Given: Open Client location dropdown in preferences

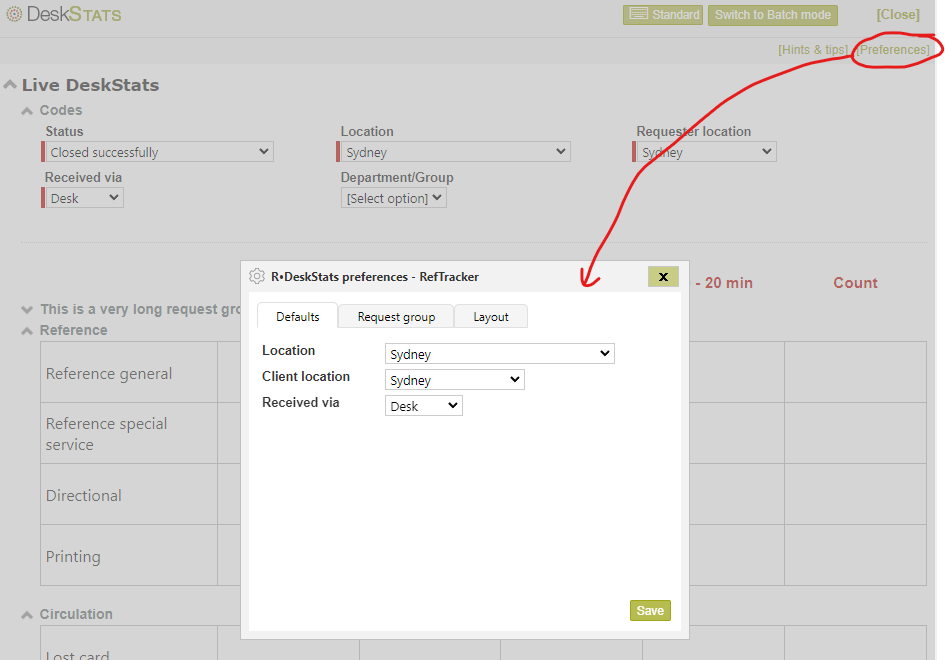Looking at the screenshot, I should [x=454, y=380].
